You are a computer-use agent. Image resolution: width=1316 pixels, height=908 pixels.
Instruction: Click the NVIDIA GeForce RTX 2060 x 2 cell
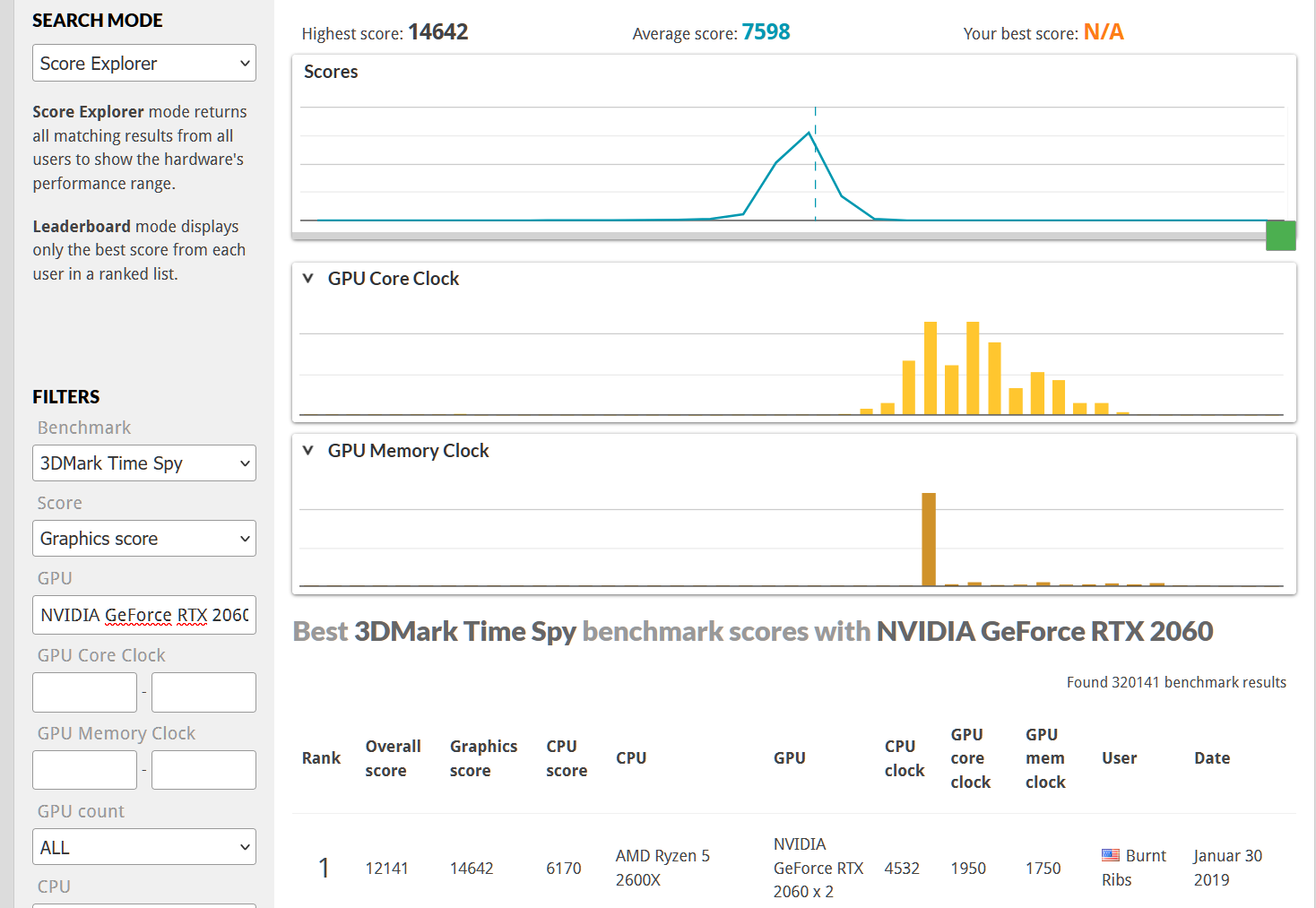point(818,868)
